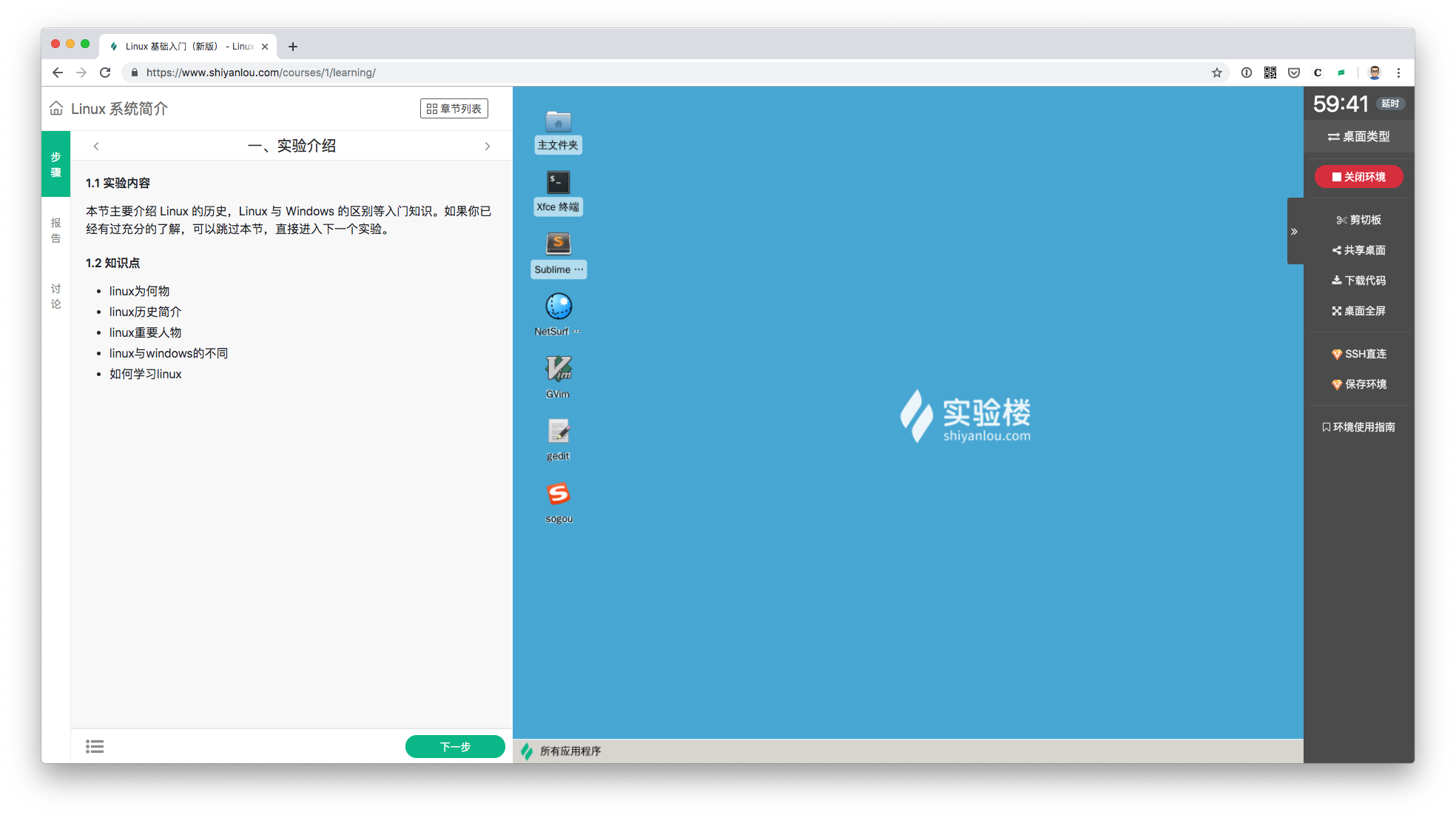
Task: Open GVim desktop icon
Action: point(558,369)
